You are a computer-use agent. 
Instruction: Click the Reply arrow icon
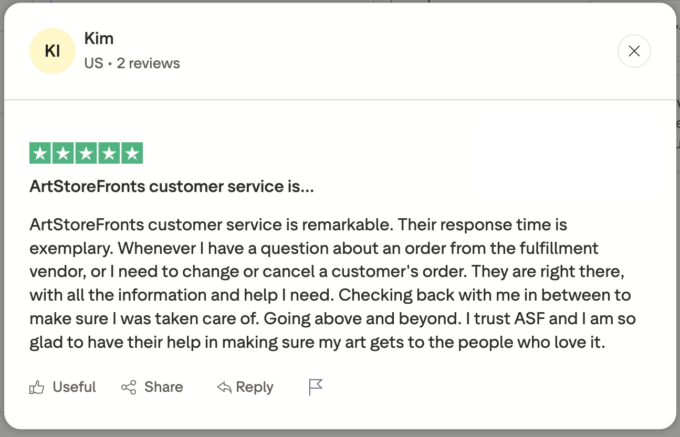tap(224, 387)
